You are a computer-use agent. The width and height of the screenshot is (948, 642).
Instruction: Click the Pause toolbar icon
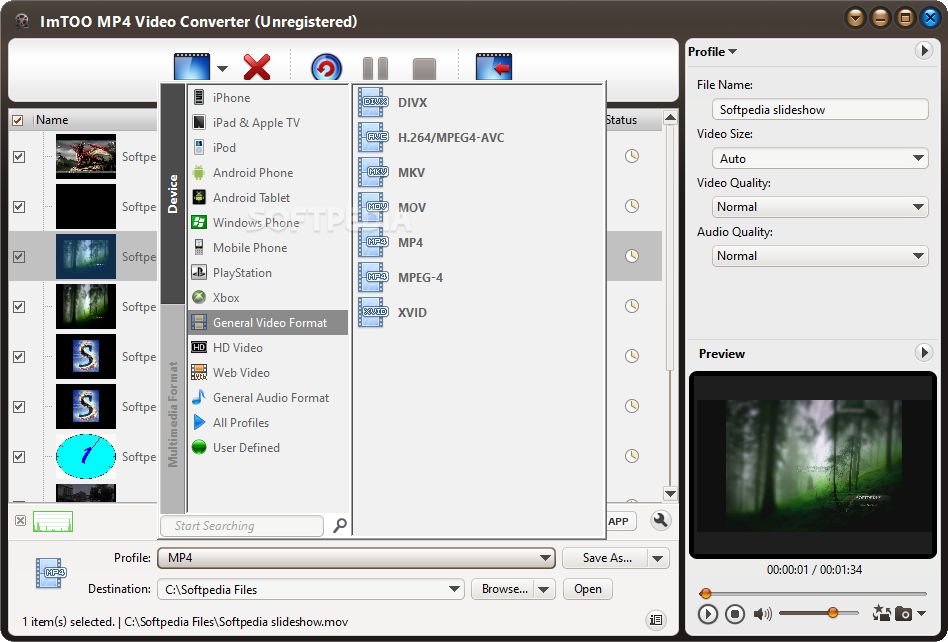(x=375, y=68)
